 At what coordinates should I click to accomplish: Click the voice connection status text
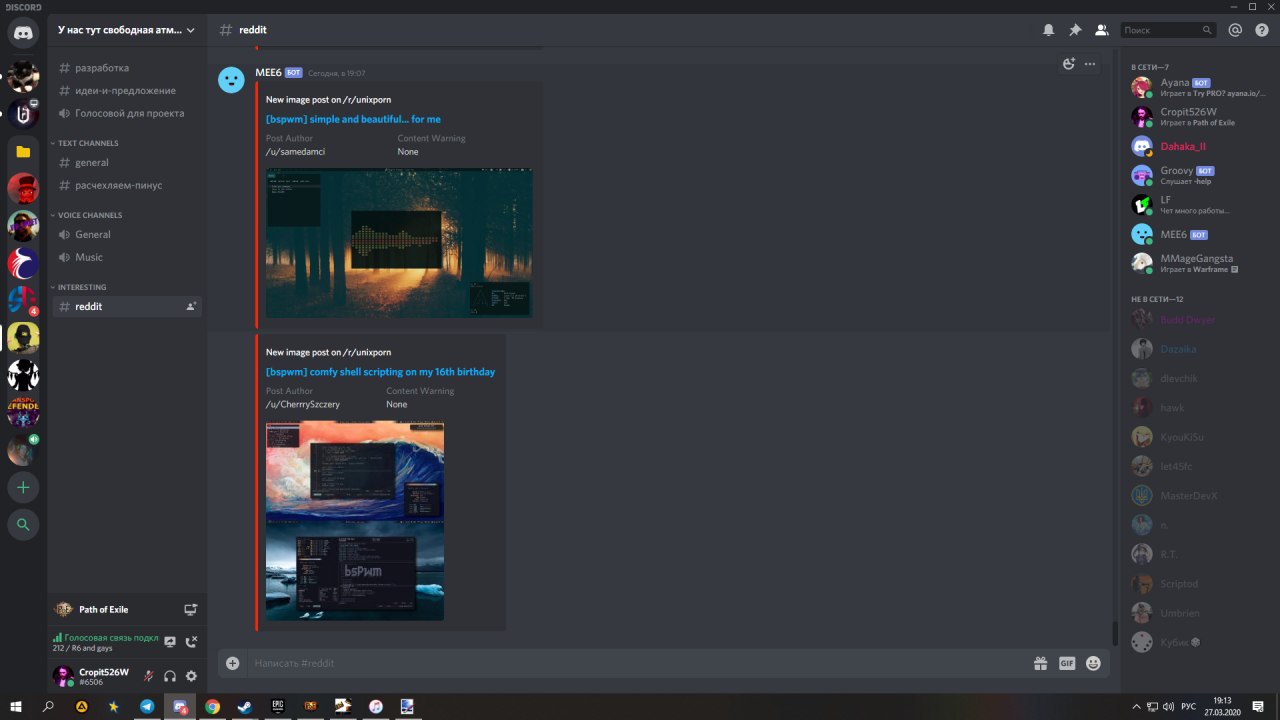click(111, 637)
